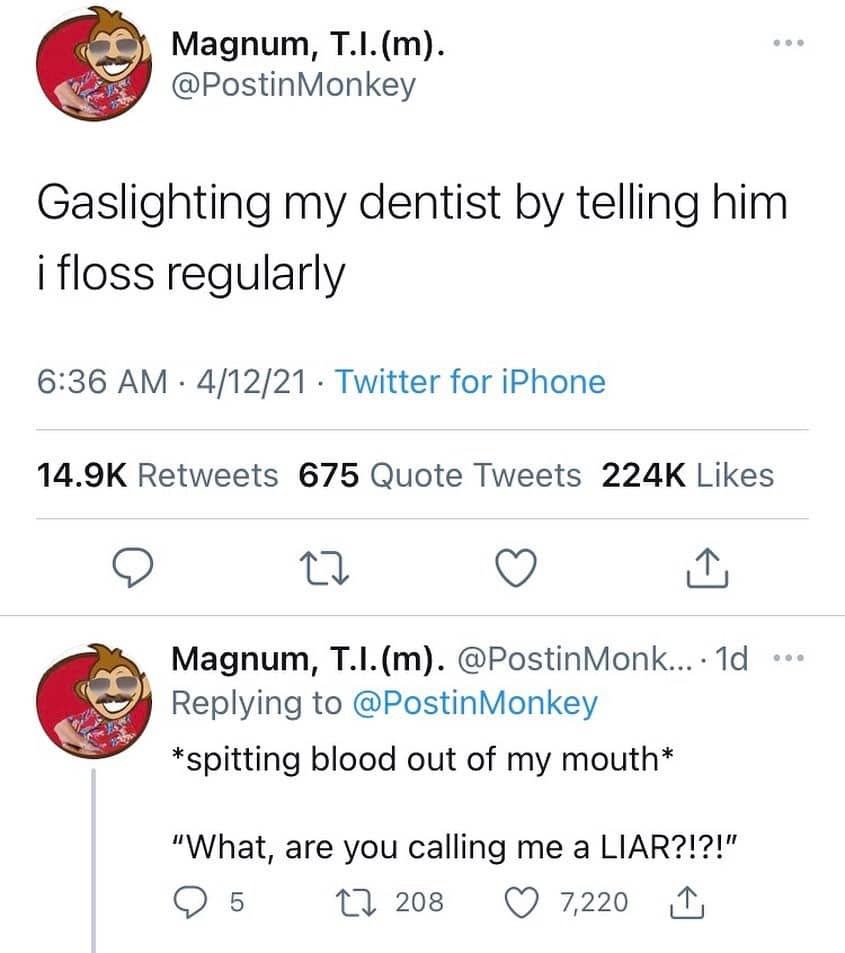Open the share icon on main tweet

706,567
